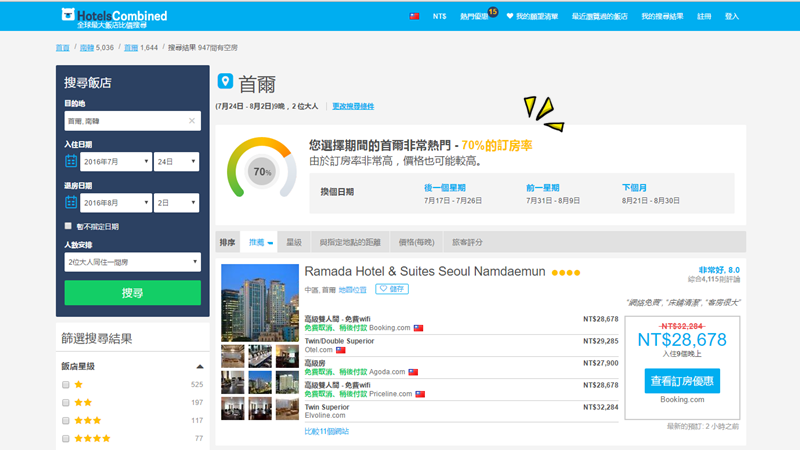Open Otel.com Twin/Double Superior deal
The image size is (800, 450).
pos(461,345)
